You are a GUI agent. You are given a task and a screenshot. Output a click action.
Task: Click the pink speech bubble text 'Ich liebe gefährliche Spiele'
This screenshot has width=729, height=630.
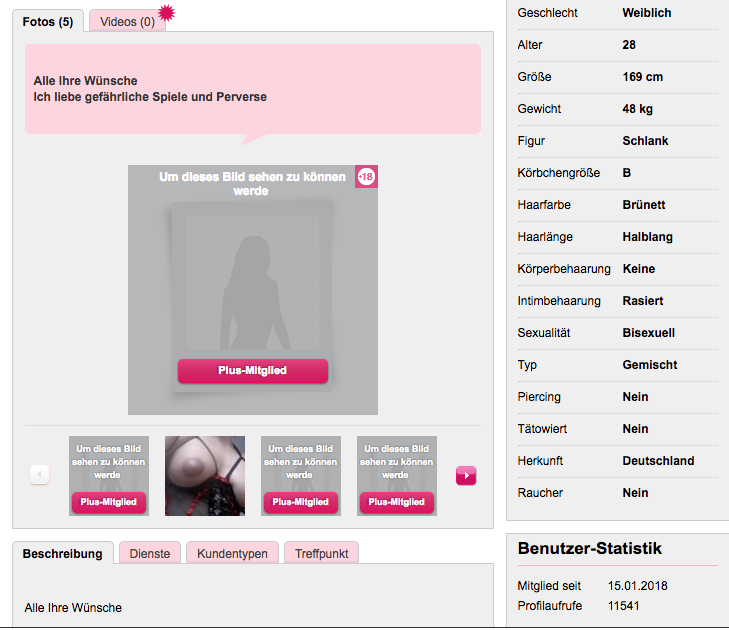coord(111,97)
